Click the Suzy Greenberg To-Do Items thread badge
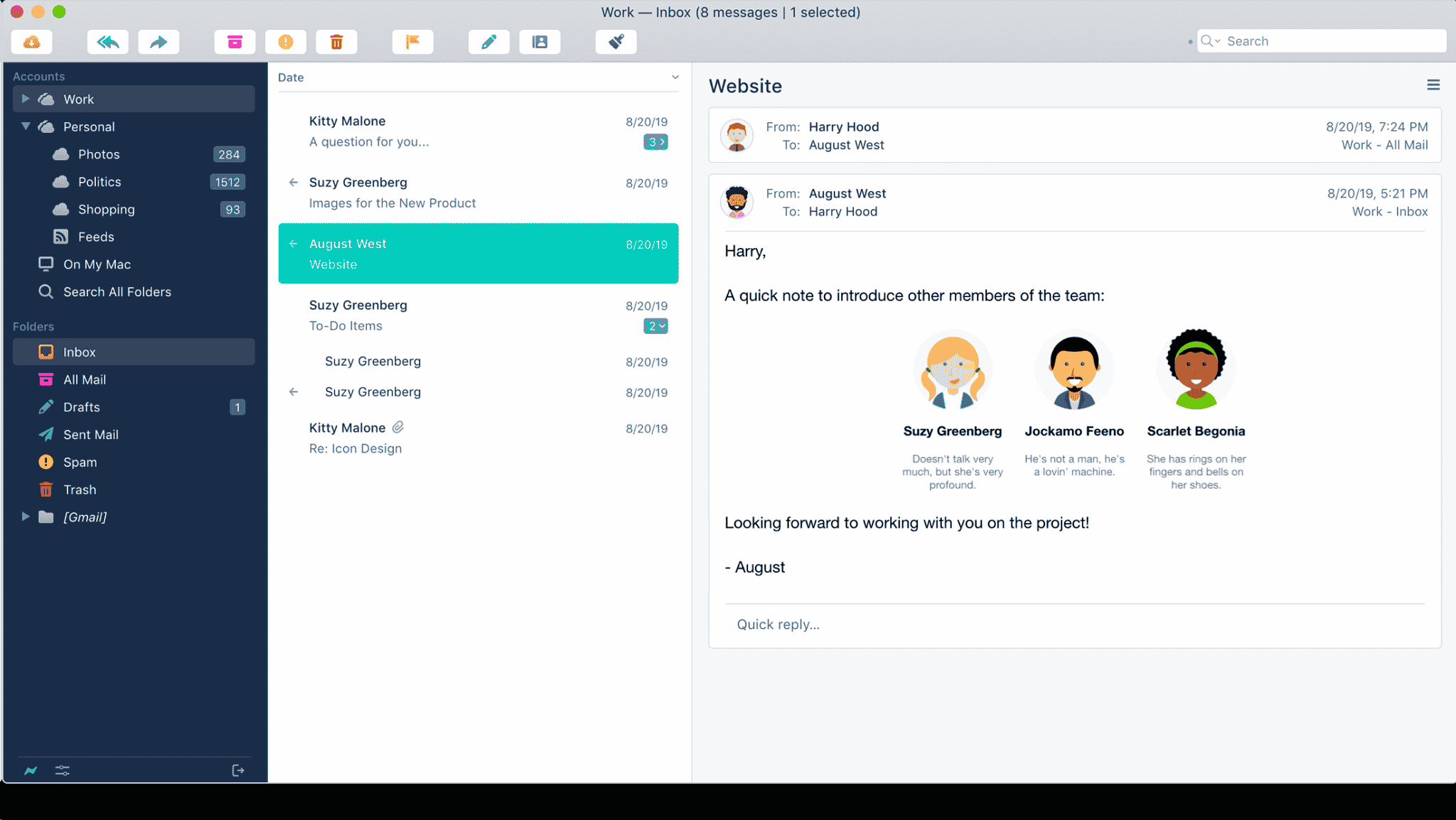Image resolution: width=1456 pixels, height=820 pixels. (656, 325)
